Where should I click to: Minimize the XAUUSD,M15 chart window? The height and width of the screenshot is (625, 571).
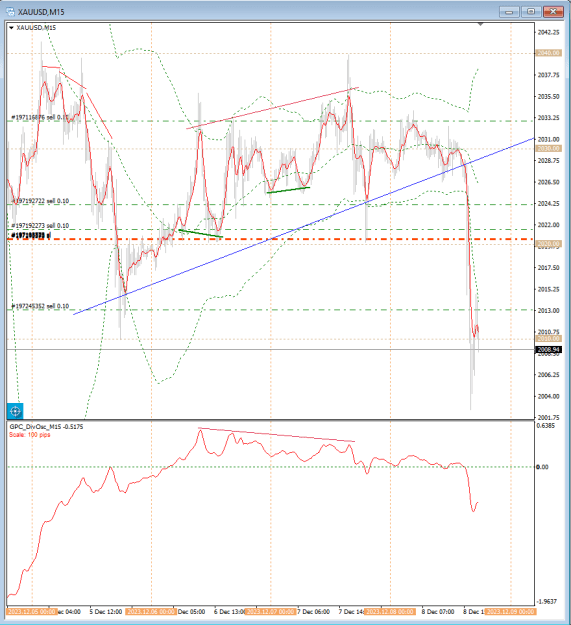(x=509, y=12)
